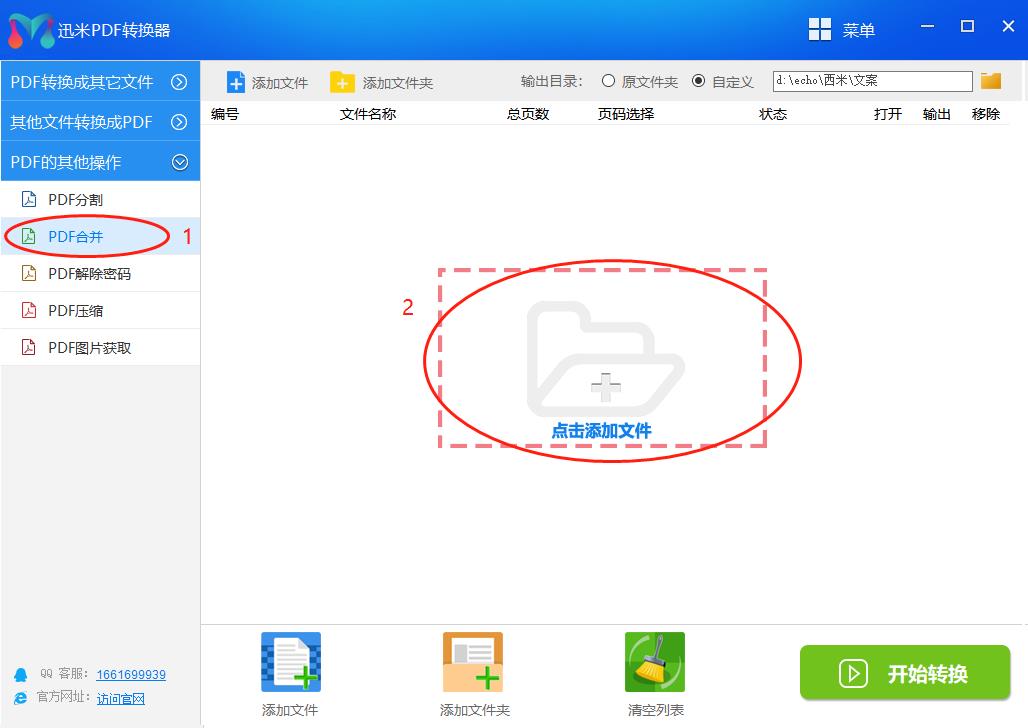1028x728 pixels.
Task: Click the 添加文件 toolbar icon
Action: pos(267,81)
